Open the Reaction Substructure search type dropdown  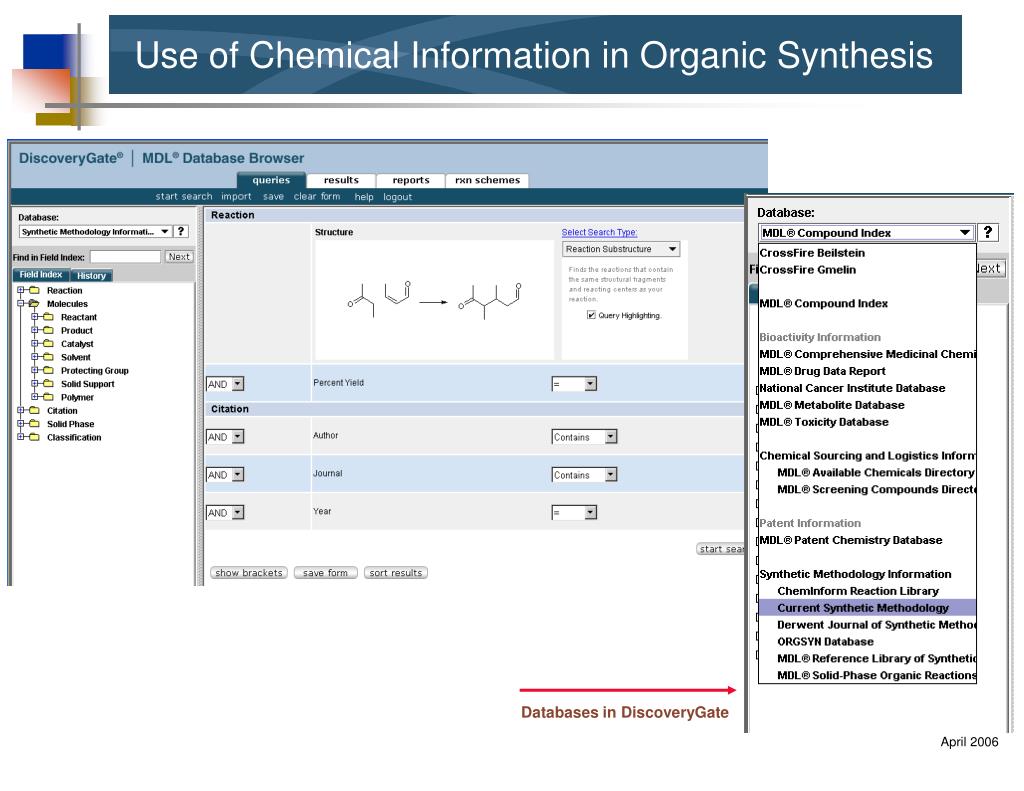point(621,249)
